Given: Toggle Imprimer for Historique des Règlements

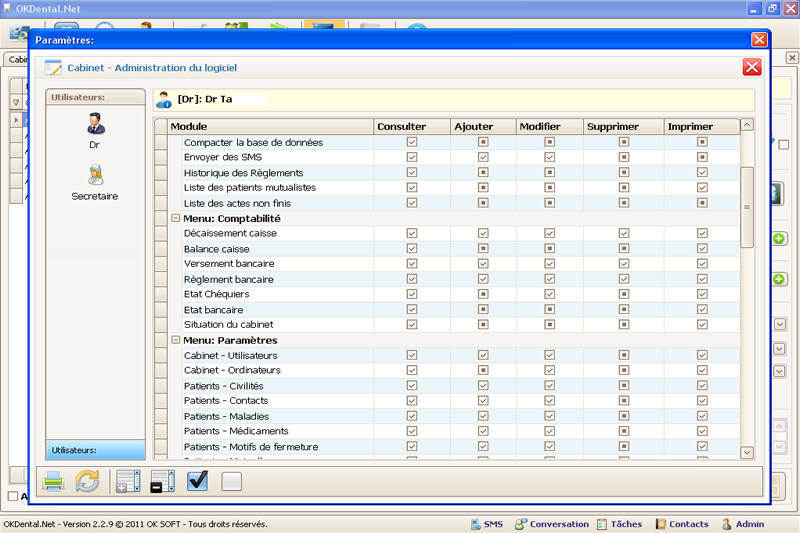Looking at the screenshot, I should (702, 172).
